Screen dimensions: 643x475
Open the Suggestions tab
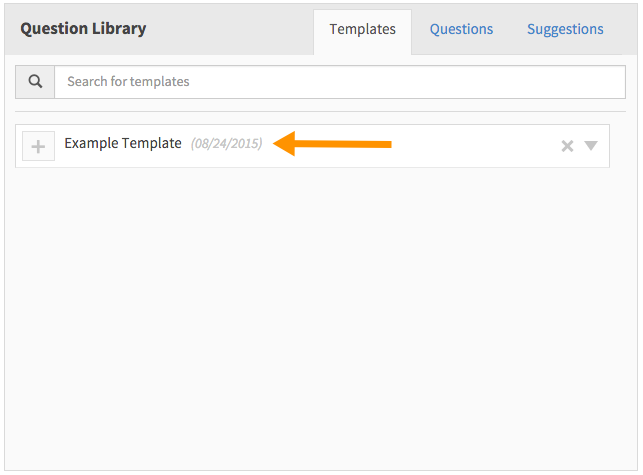tap(565, 29)
